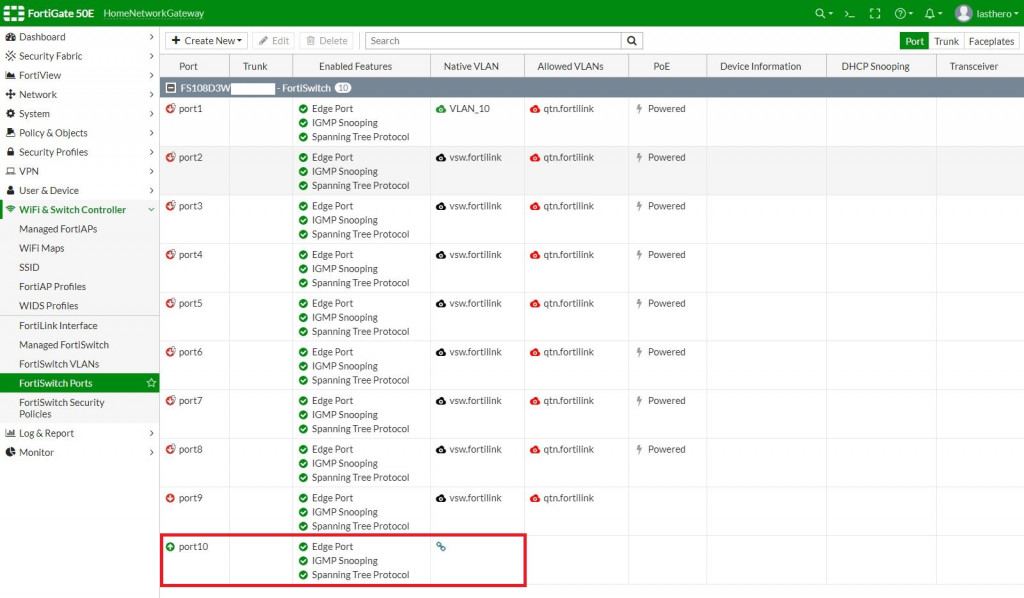
Task: Click the port2 vsw.fortilink cloud icon
Action: pyautogui.click(x=441, y=157)
